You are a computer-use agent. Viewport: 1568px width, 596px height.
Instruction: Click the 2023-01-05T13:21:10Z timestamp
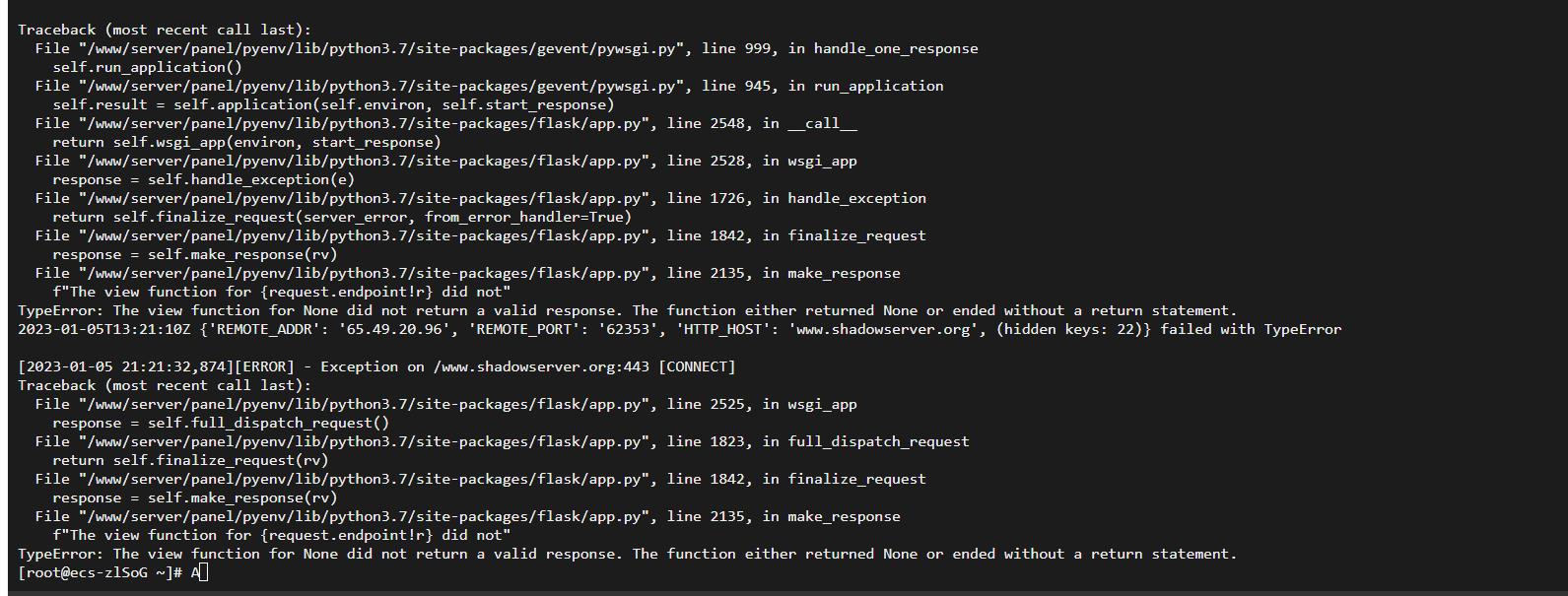pyautogui.click(x=104, y=329)
